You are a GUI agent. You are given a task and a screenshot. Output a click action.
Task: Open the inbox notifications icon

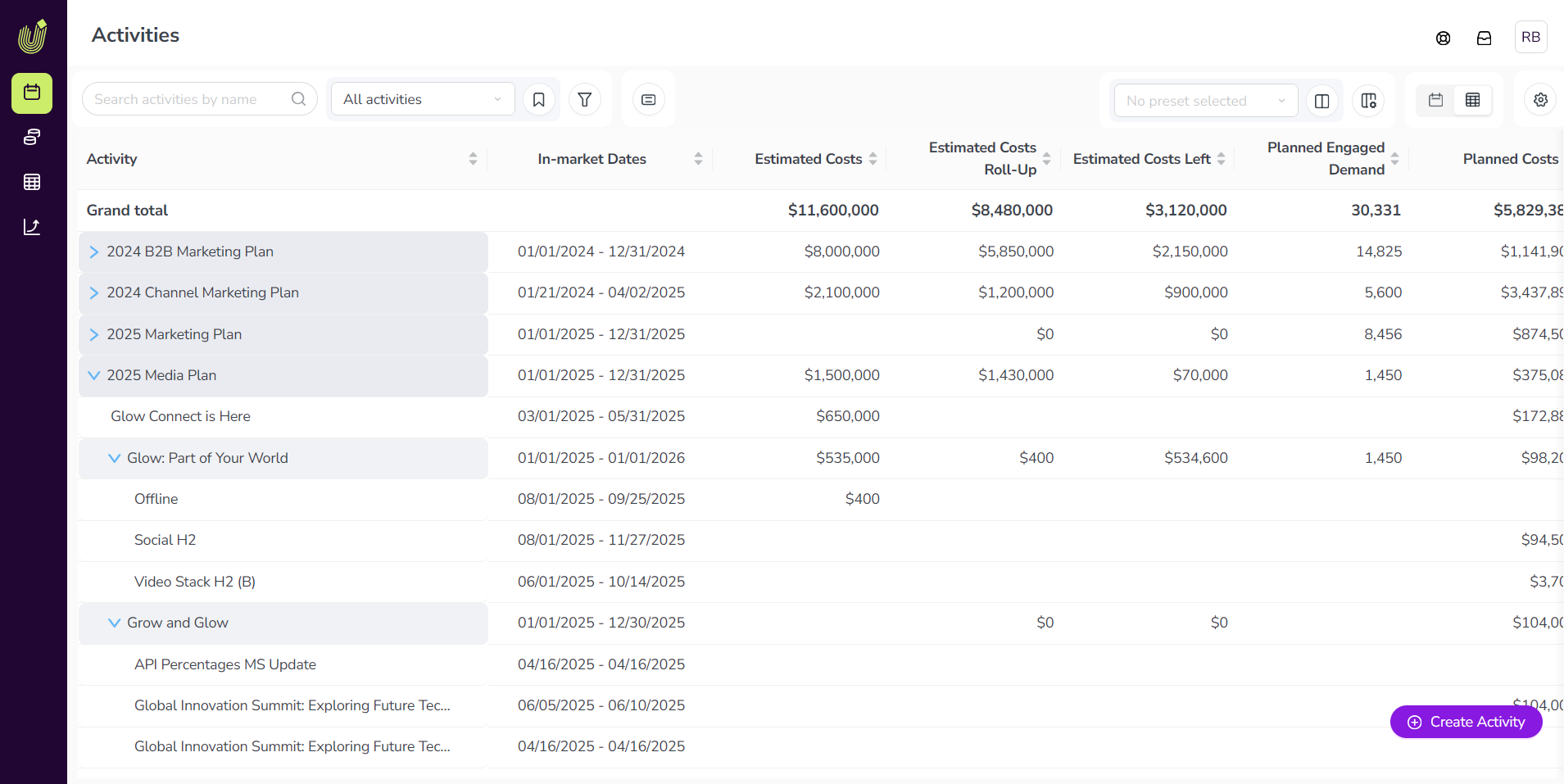tap(1484, 38)
